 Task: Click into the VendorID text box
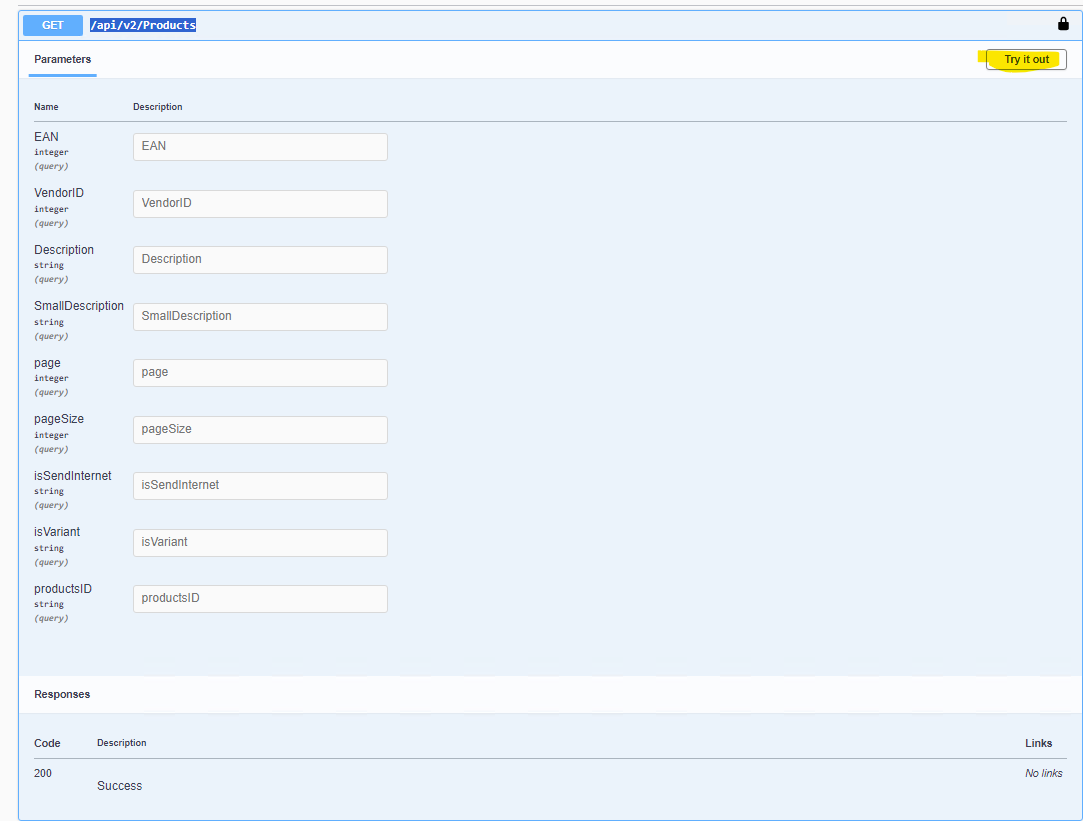click(x=260, y=204)
